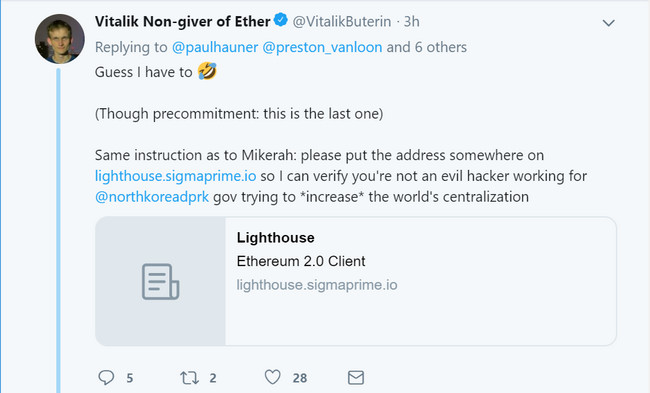Open lighthouse.sigmaprime.io link in tweet text
This screenshot has width=650, height=393.
pyautogui.click(x=175, y=176)
